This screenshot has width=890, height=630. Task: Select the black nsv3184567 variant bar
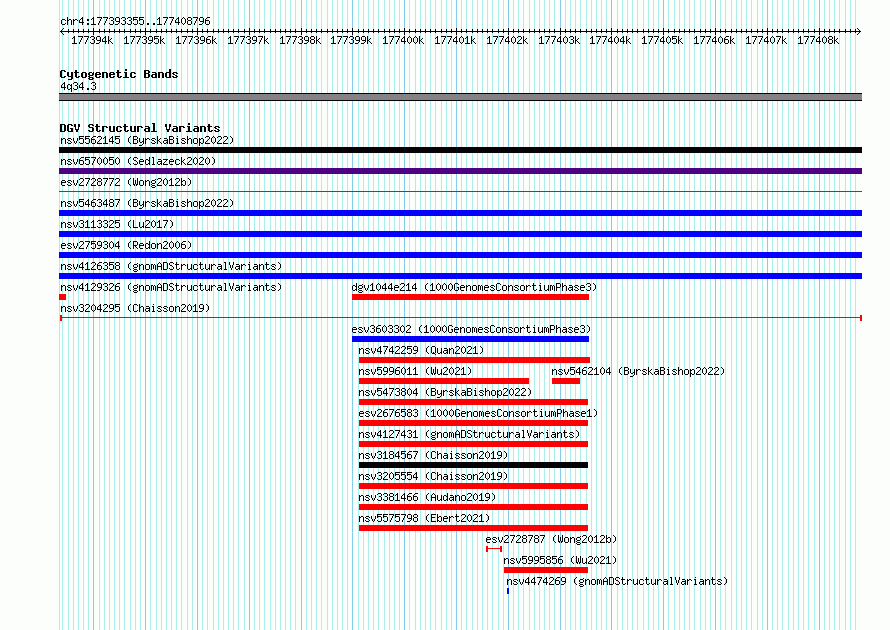click(x=473, y=465)
